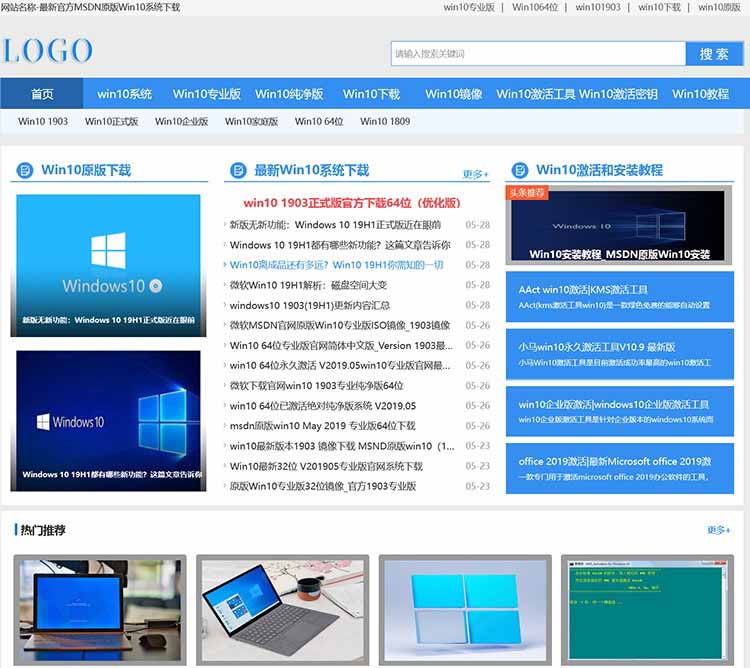The width and height of the screenshot is (750, 668).
Task: Open the Win10下载 navigation item
Action: pyautogui.click(x=371, y=94)
